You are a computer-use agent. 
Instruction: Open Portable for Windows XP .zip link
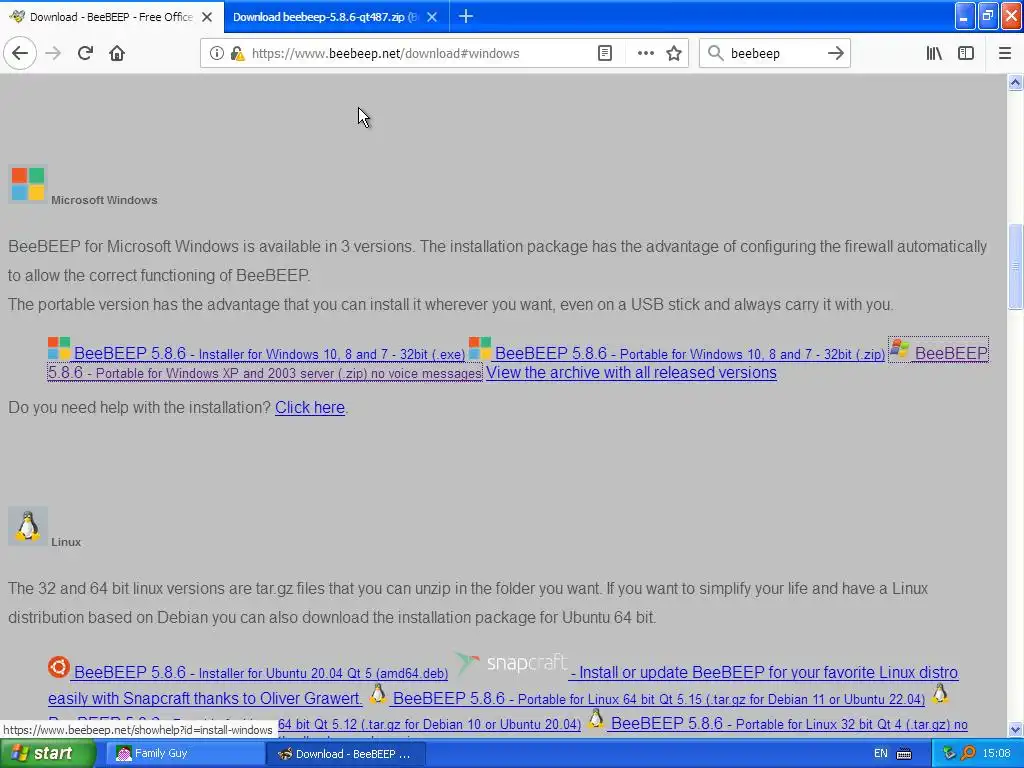coord(264,373)
